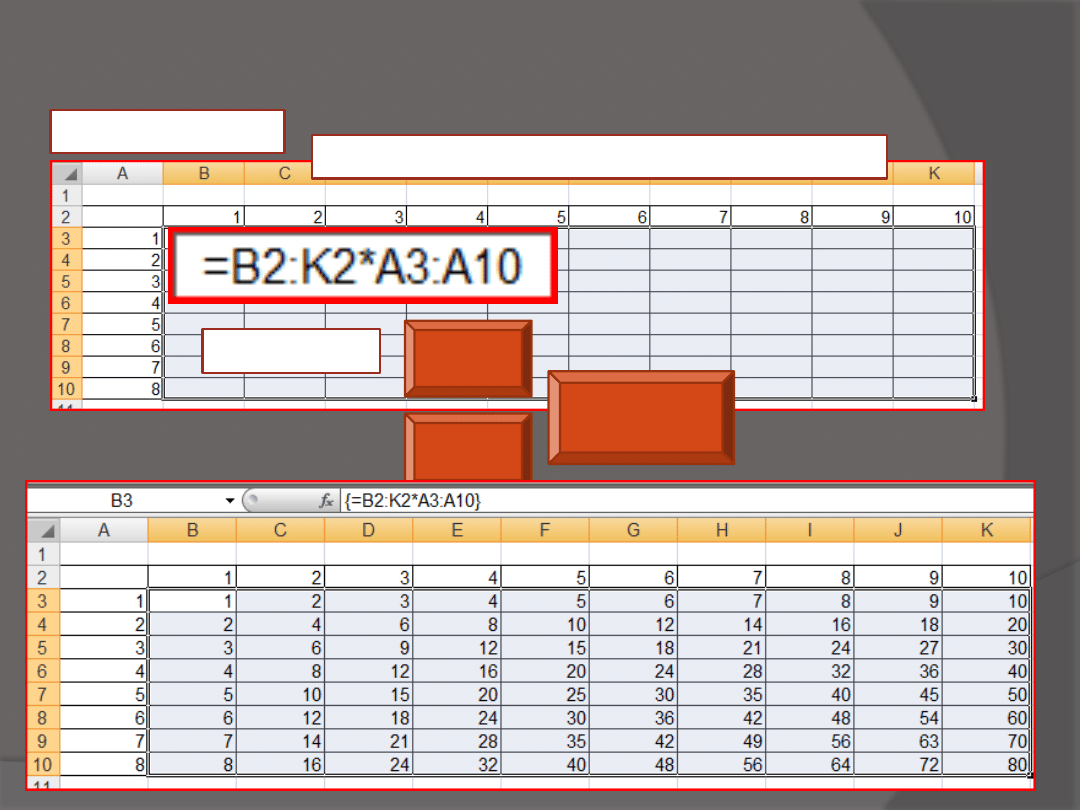The width and height of the screenshot is (1080, 810).
Task: Click the empty white box at top left
Action: click(x=167, y=131)
